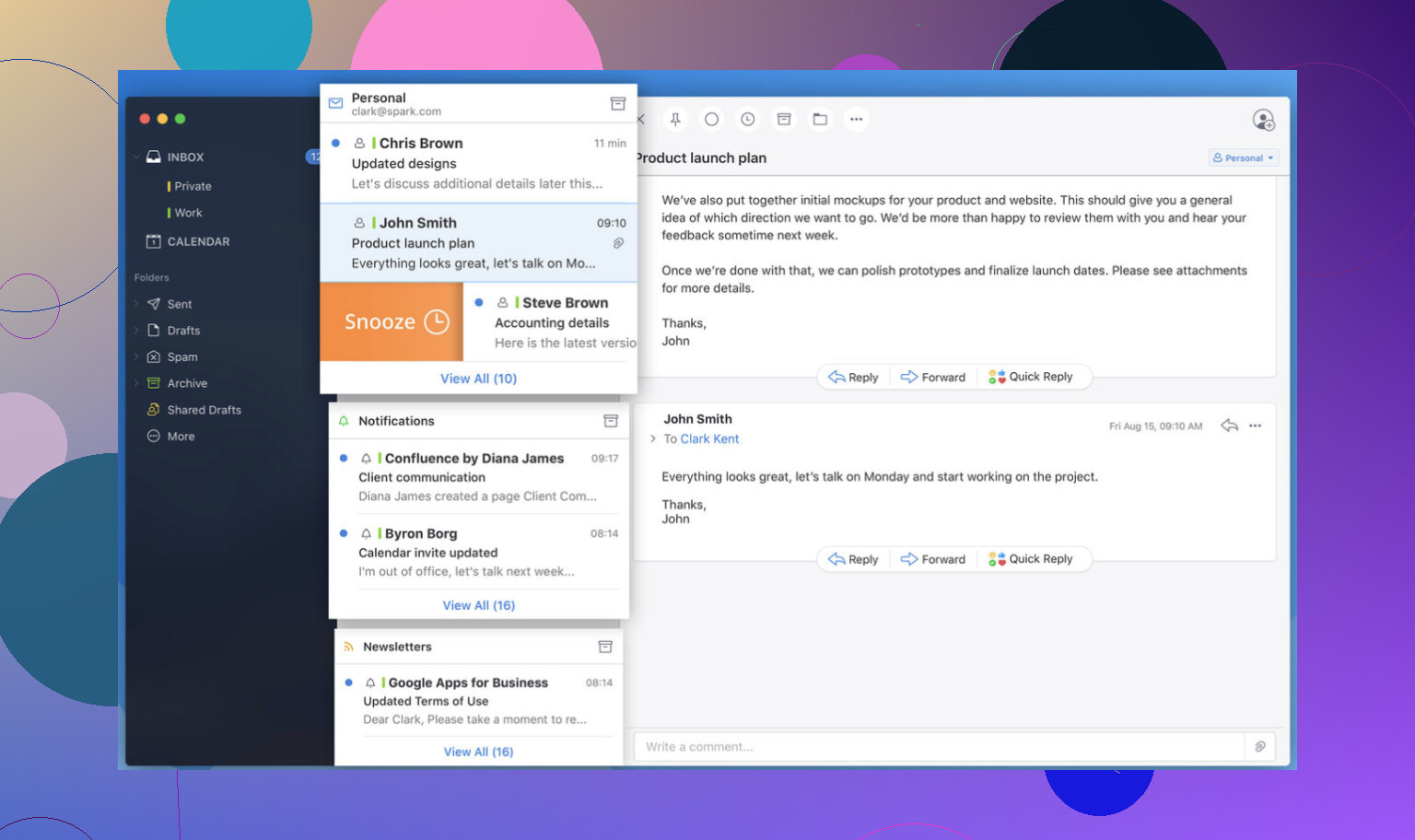The height and width of the screenshot is (840, 1415).
Task: Click attachment paperclip in comment field
Action: click(x=1260, y=747)
